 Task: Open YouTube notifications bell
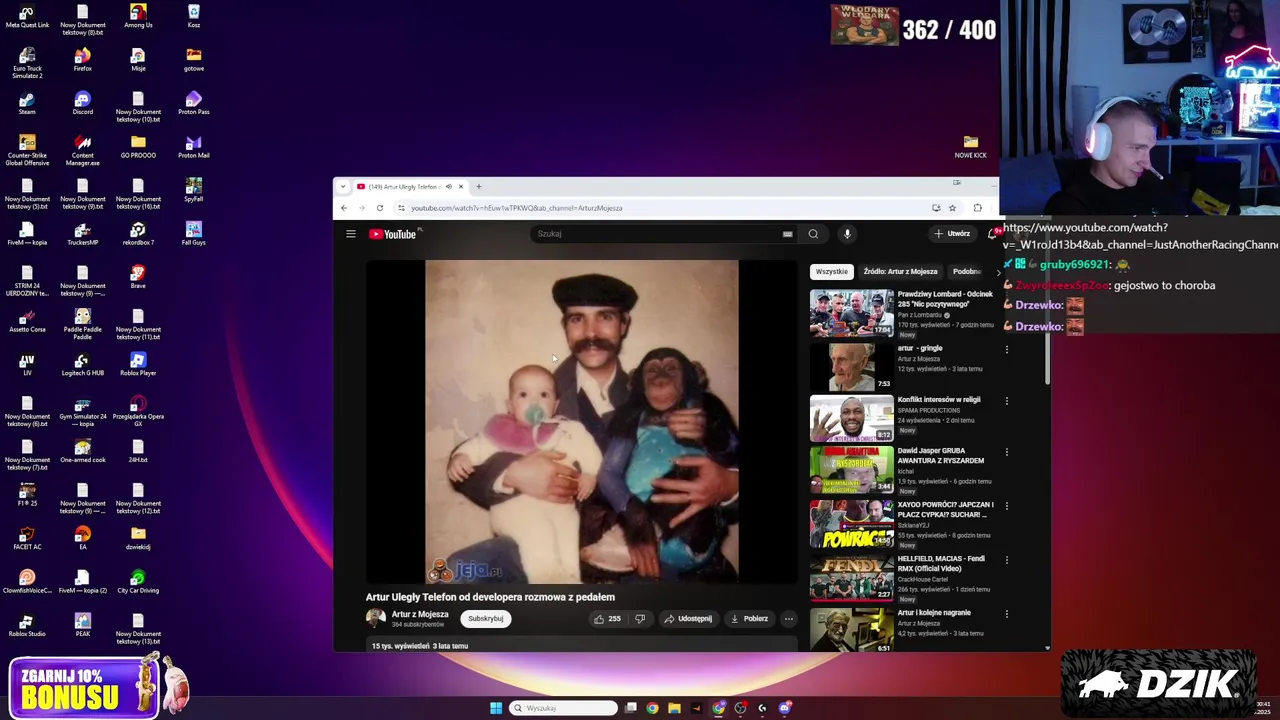992,234
